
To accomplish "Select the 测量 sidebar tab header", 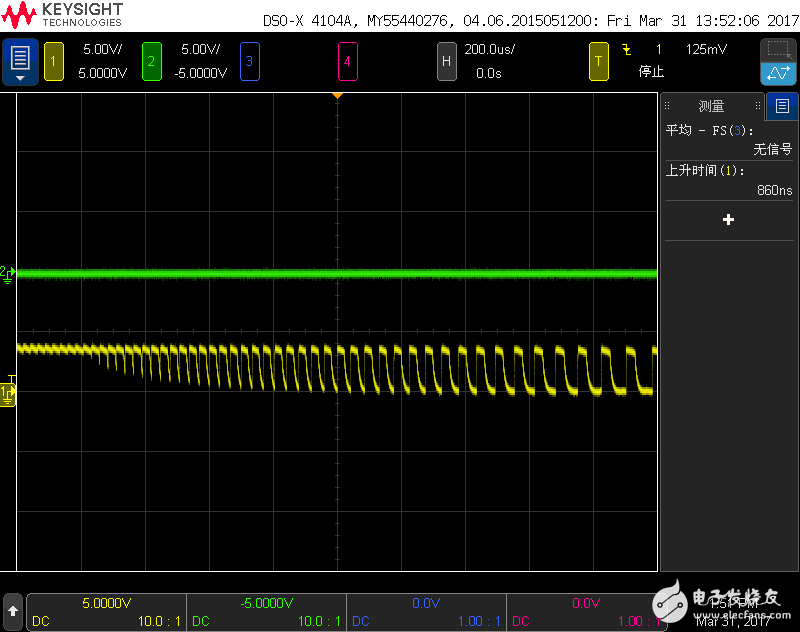I will [x=711, y=106].
